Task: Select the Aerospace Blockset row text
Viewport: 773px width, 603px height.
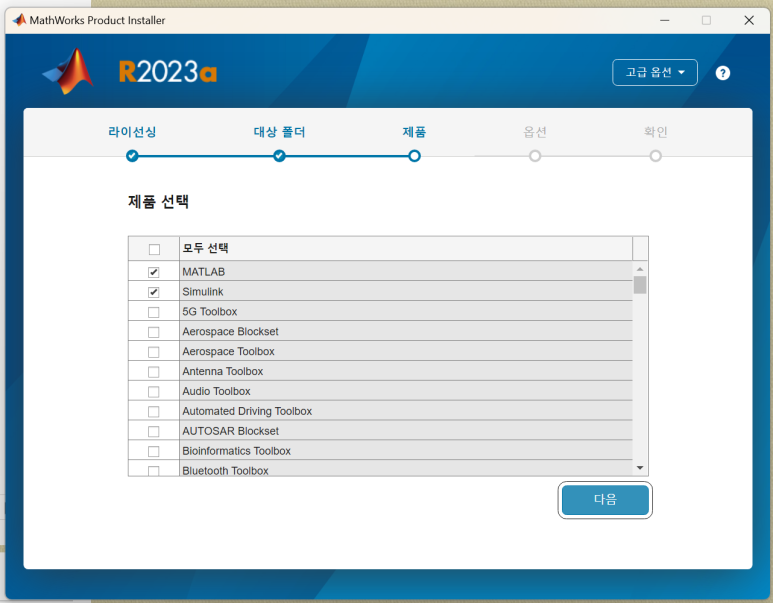Action: 230,332
